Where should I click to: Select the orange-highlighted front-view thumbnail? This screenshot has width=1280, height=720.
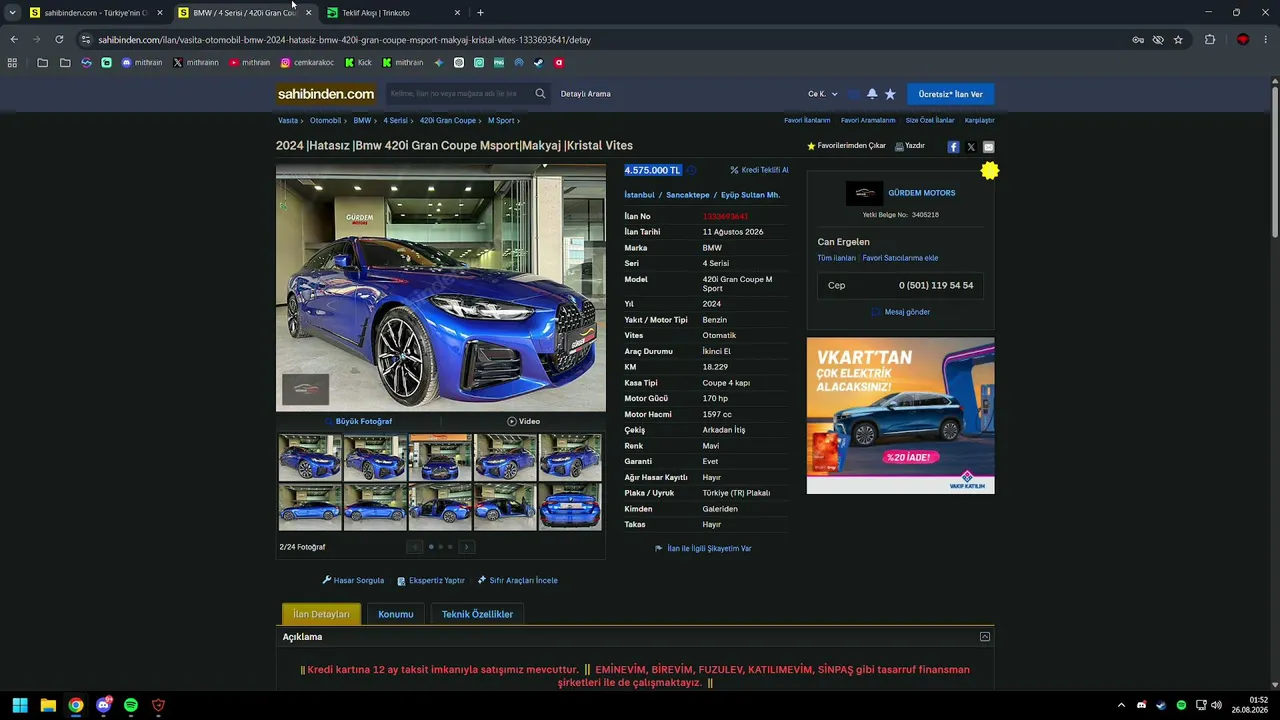[x=440, y=457]
